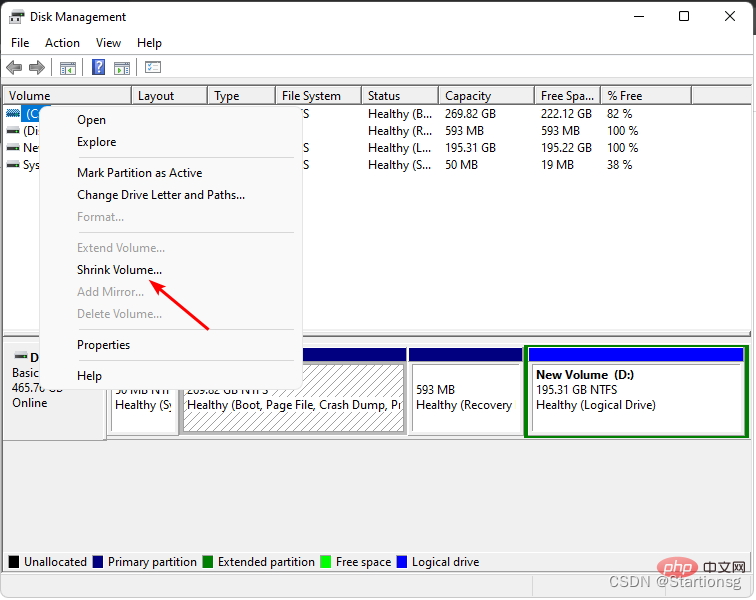The image size is (756, 600).
Task: Sort by the Volume column header
Action: 67,95
